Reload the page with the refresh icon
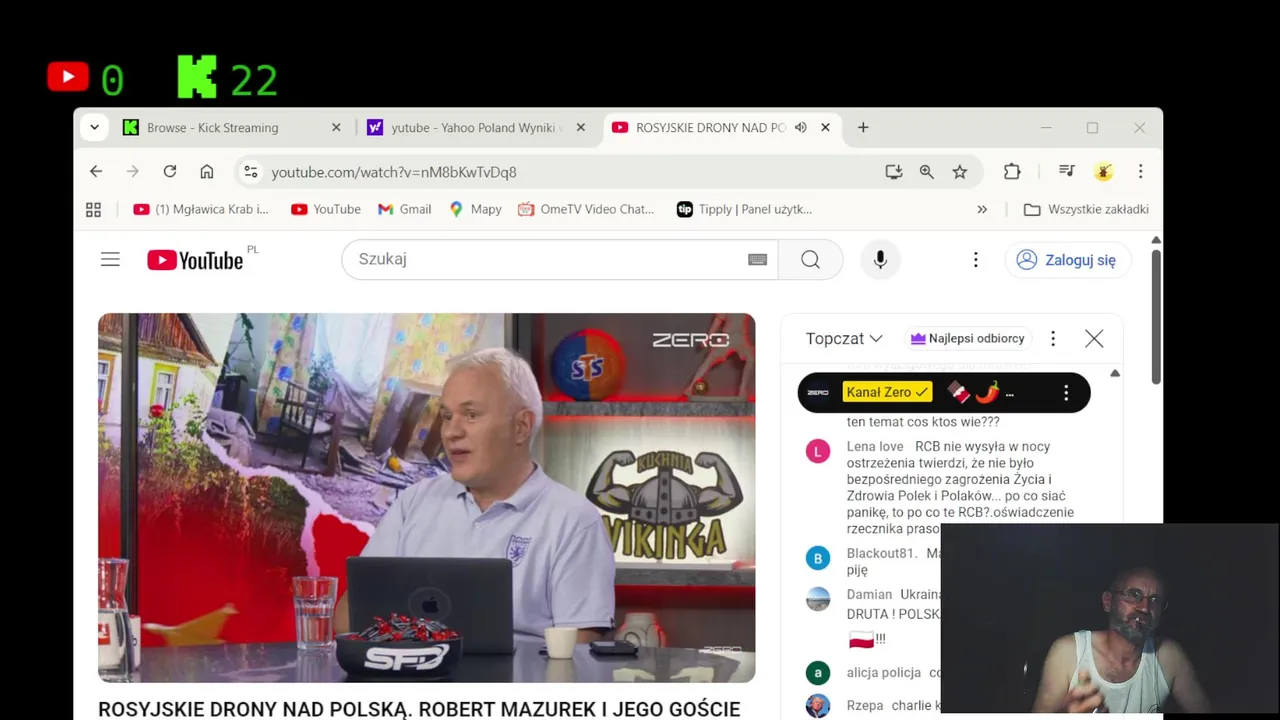1280x720 pixels. 170,172
